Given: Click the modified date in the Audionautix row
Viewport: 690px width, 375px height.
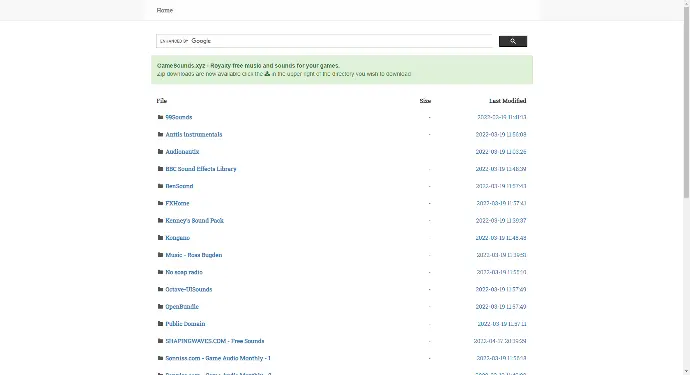Looking at the screenshot, I should tap(501, 151).
